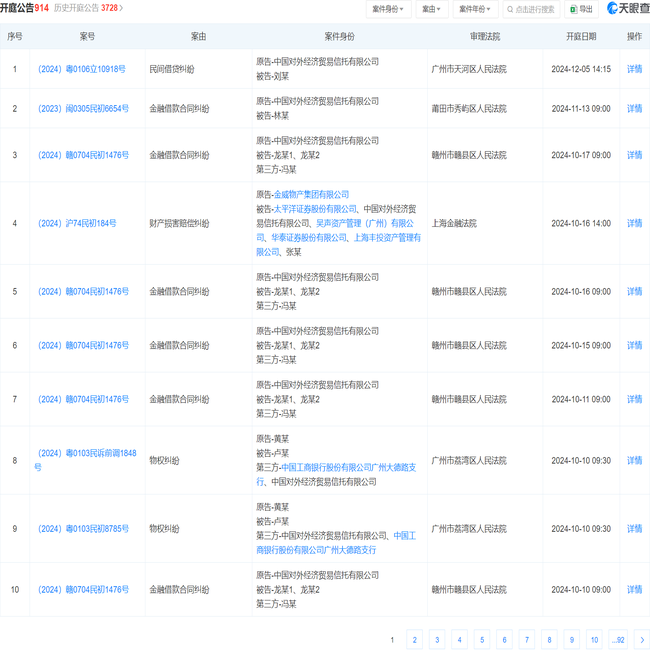Click the 天眼查 logo
Viewport: 650px width, 650px height.
(628, 9)
